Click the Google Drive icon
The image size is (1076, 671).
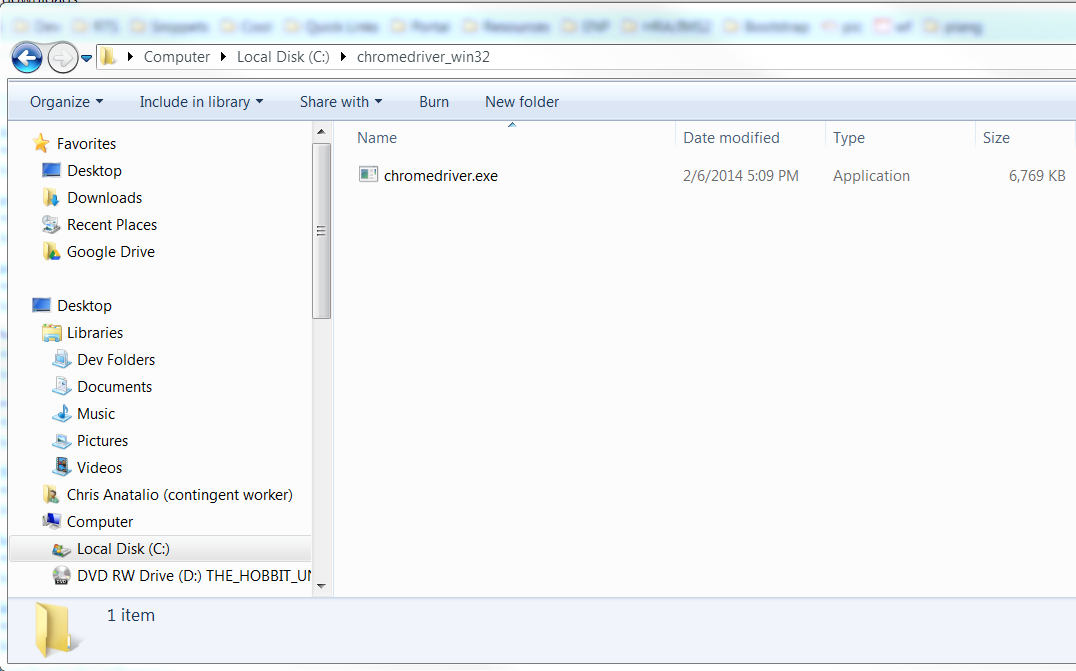[51, 252]
